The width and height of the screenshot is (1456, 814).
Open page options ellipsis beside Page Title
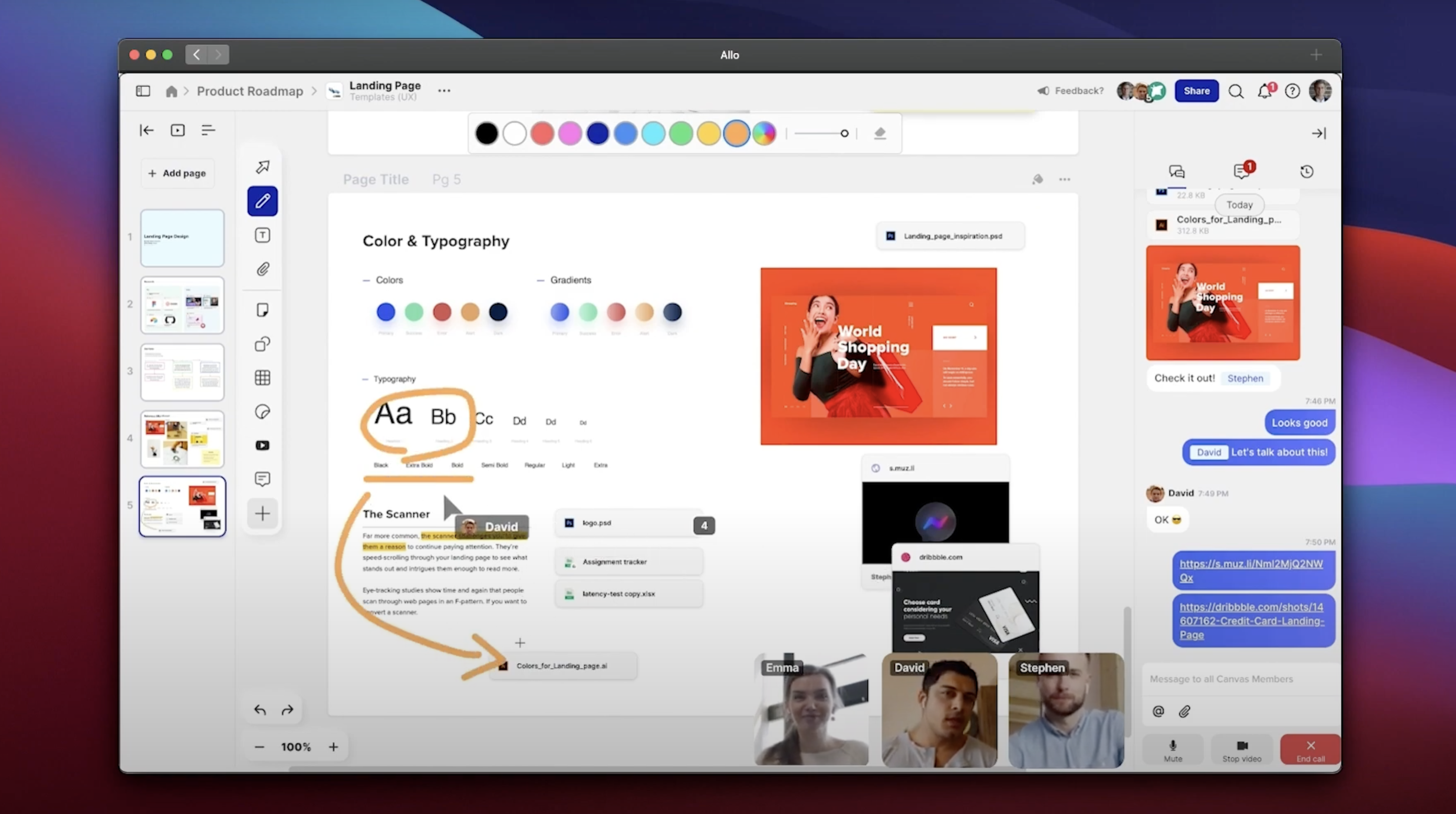pos(1064,180)
